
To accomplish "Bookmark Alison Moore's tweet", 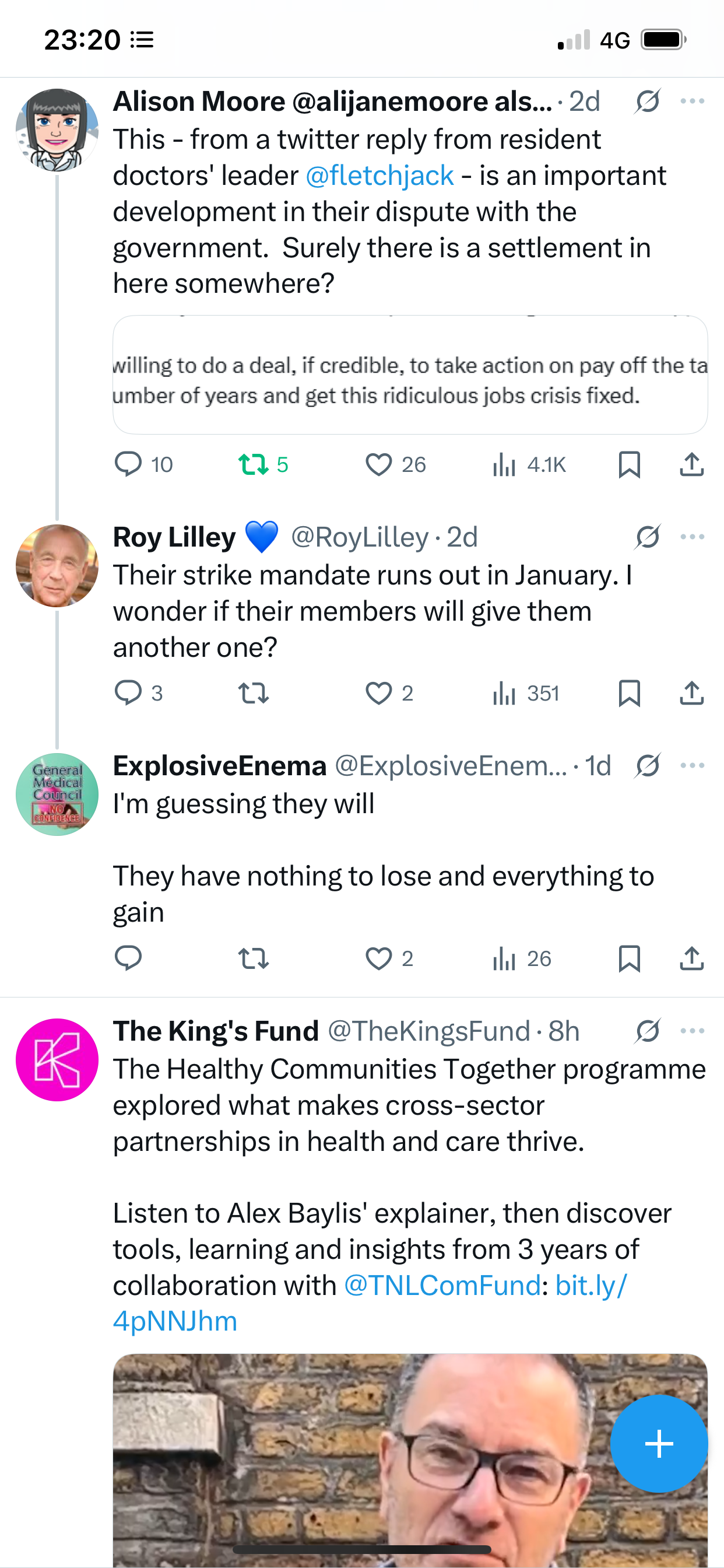I will point(629,464).
